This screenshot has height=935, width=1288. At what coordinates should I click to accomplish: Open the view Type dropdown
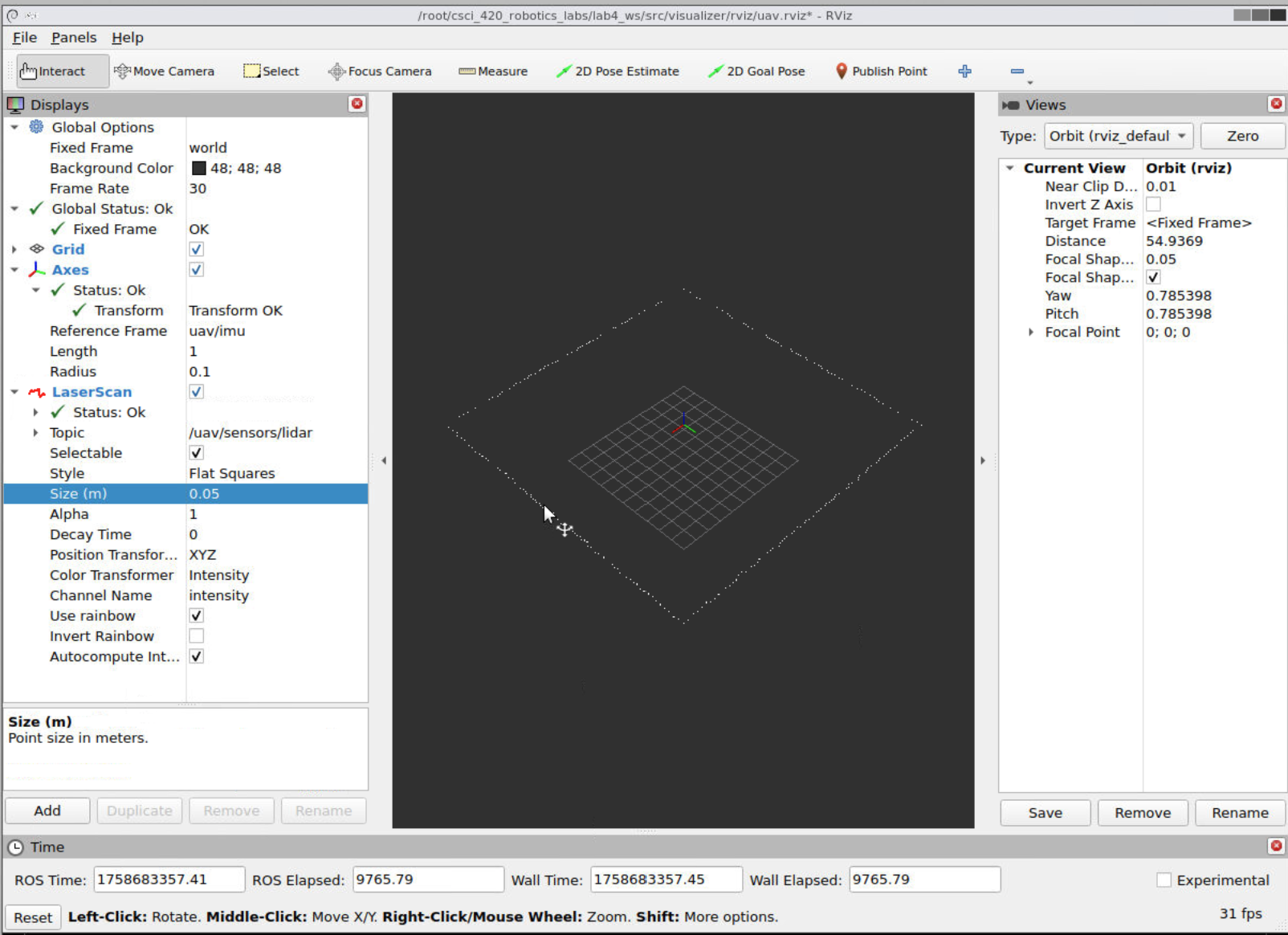[1118, 137]
